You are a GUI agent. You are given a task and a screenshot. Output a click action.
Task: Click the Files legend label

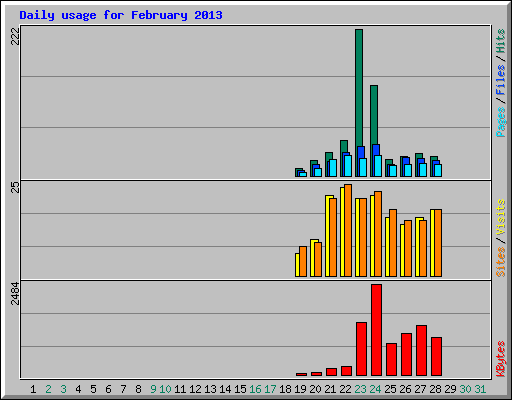pos(501,80)
